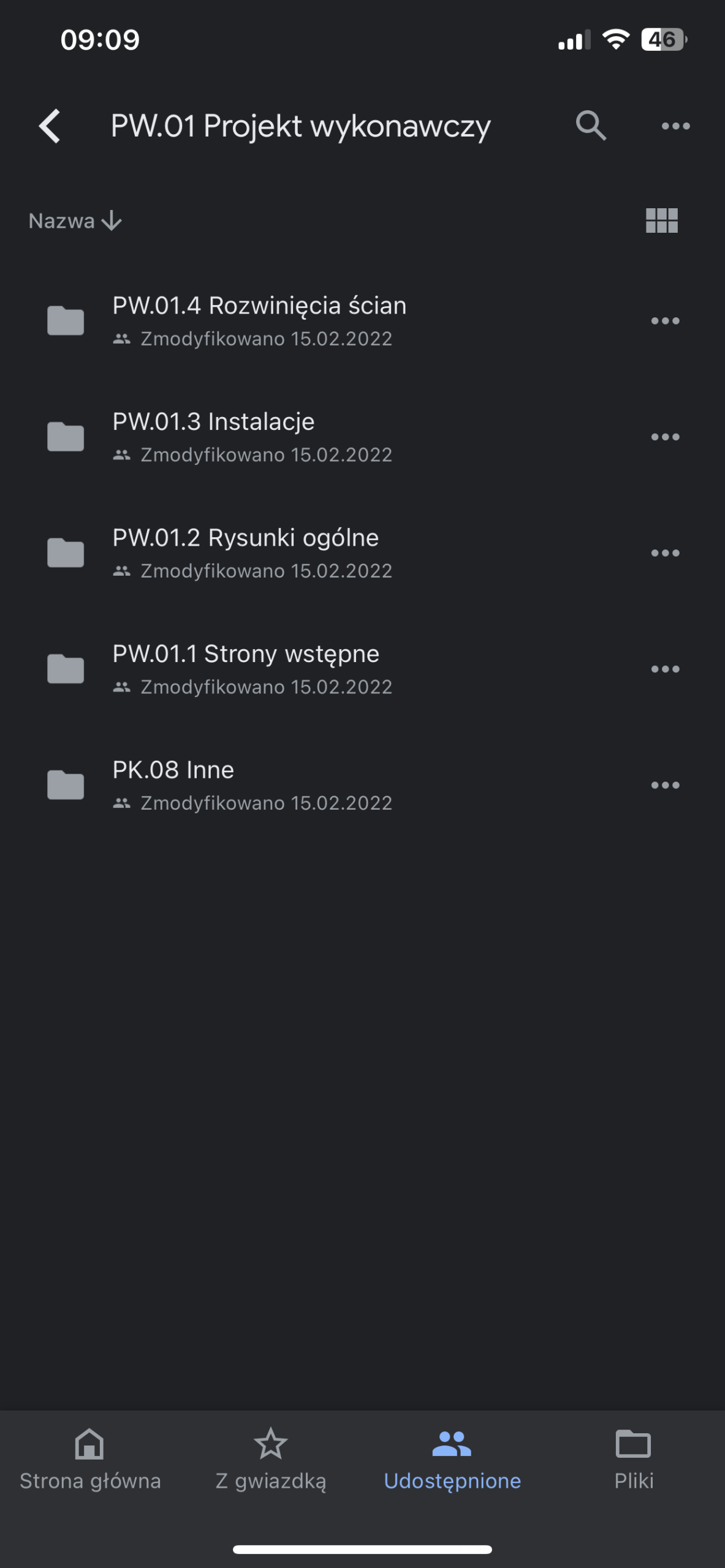725x1568 pixels.
Task: Open more options for PW.01.1 Strony wstępne
Action: (665, 669)
